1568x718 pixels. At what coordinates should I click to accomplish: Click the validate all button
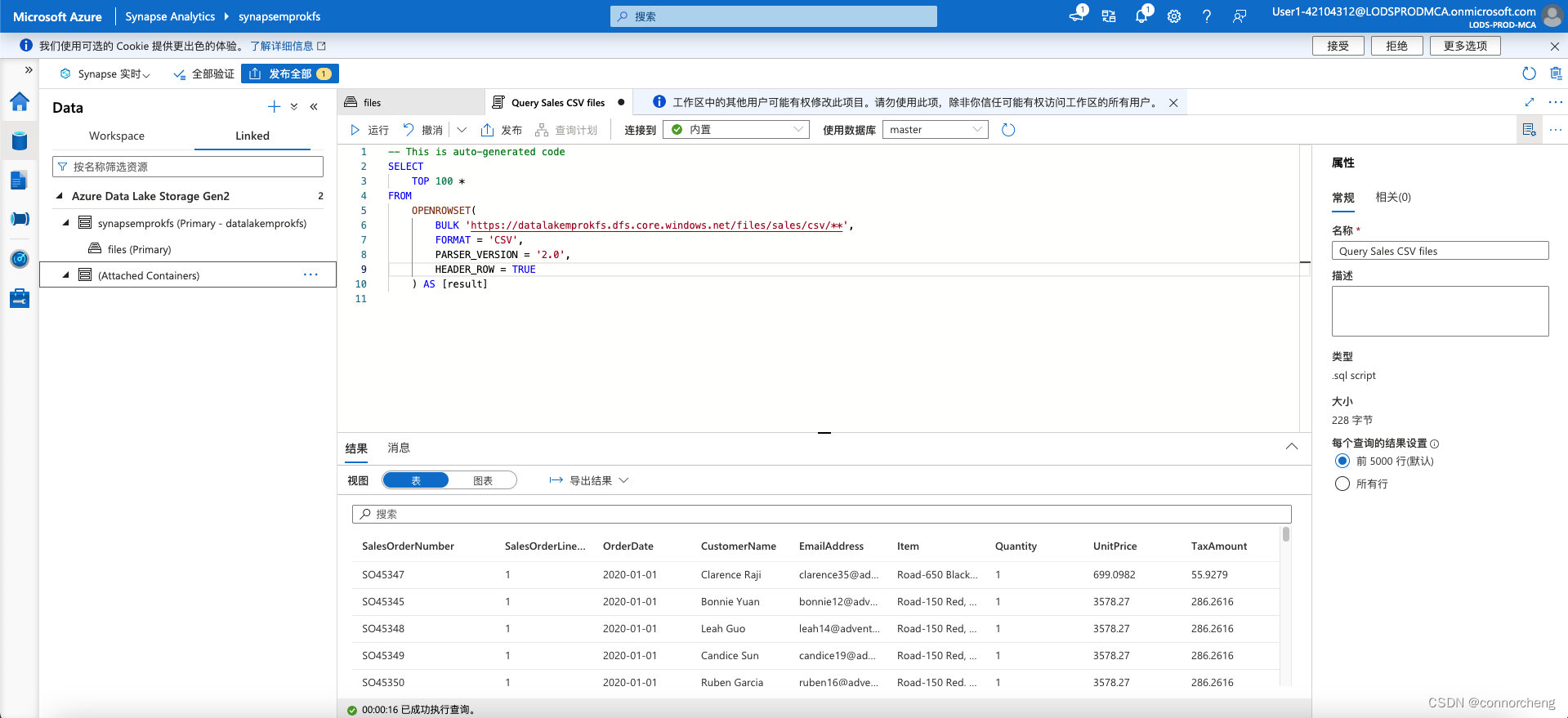[x=204, y=74]
